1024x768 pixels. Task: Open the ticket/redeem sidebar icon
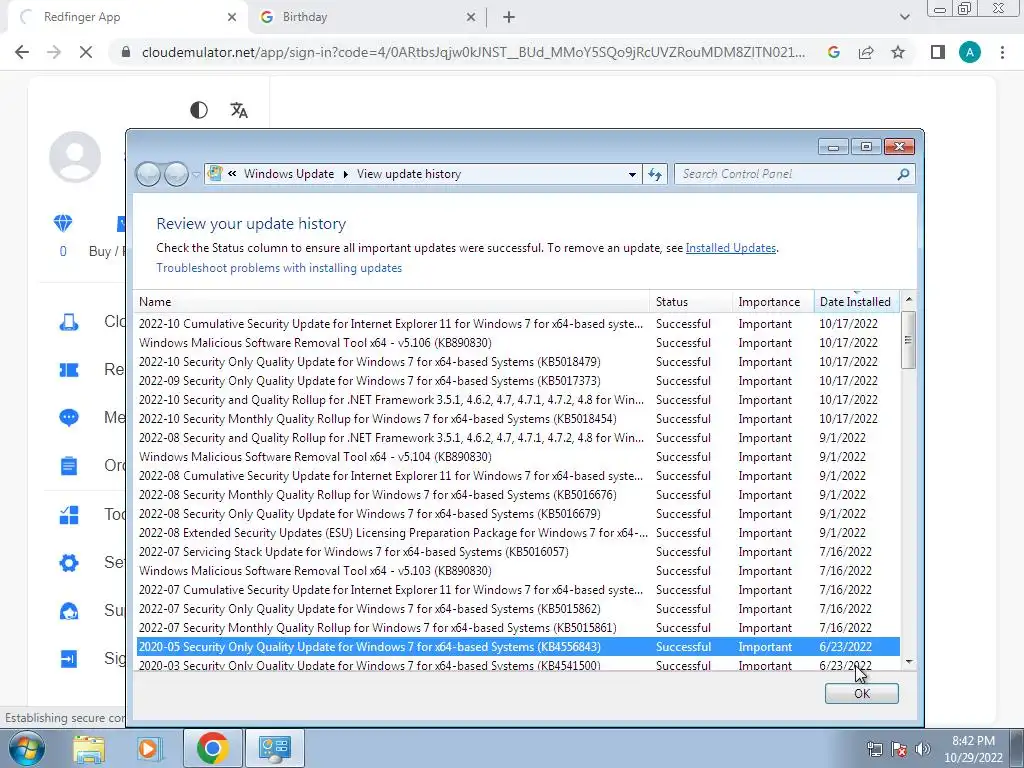click(x=69, y=370)
